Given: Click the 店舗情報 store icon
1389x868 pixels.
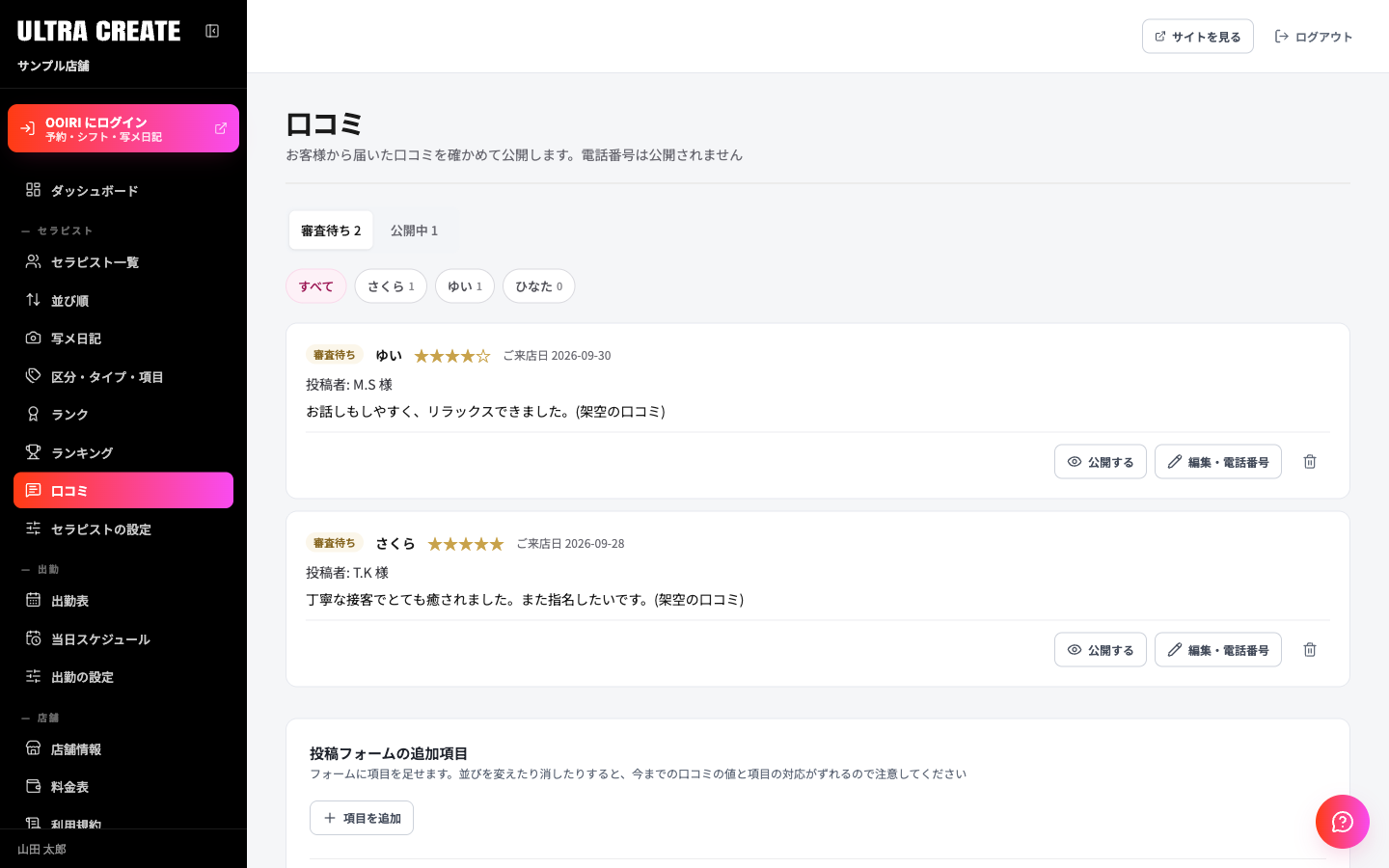Looking at the screenshot, I should point(33,748).
